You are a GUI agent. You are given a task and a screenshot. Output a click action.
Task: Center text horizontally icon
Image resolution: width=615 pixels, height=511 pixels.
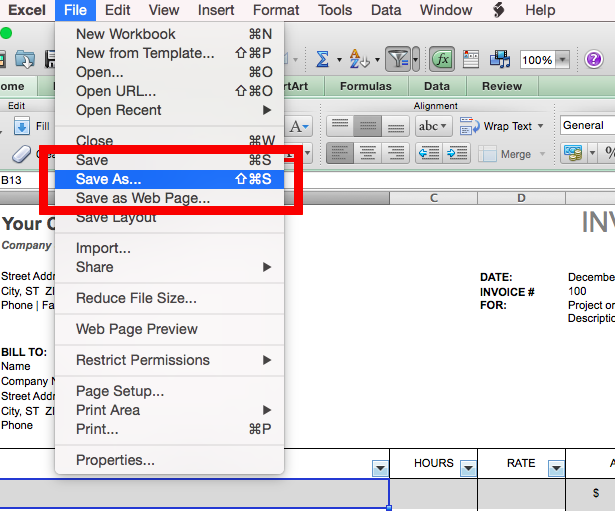[368, 153]
